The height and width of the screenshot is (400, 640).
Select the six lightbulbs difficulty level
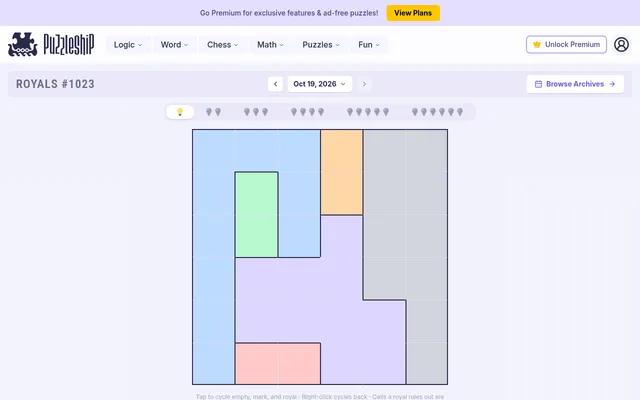tap(437, 112)
